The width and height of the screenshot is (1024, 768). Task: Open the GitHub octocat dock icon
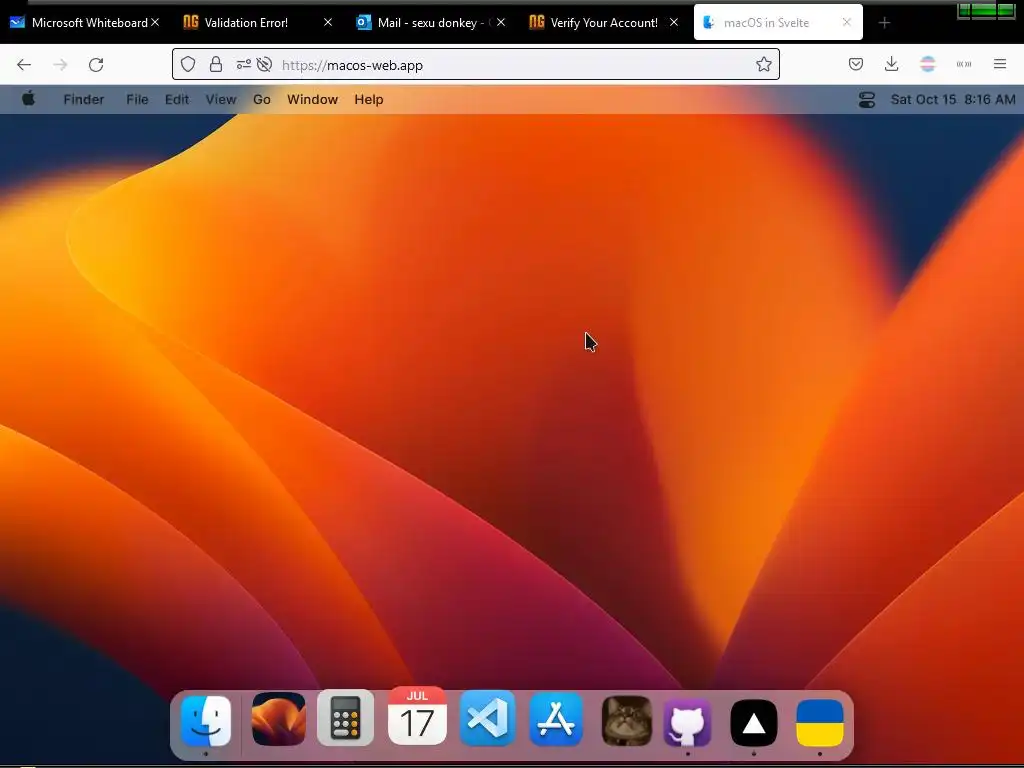coord(688,722)
